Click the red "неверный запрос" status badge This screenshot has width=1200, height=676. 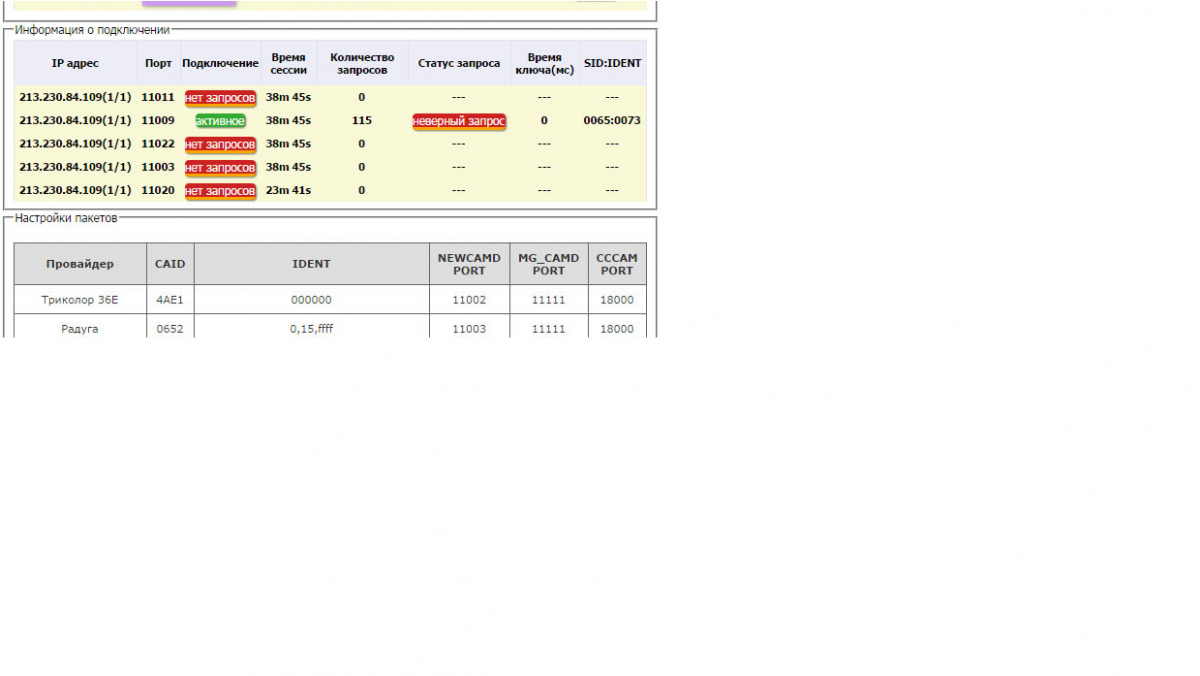click(459, 121)
